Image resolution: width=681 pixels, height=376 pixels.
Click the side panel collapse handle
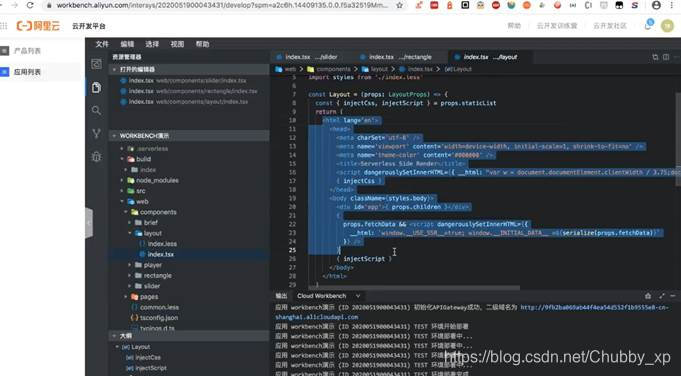[x=89, y=223]
